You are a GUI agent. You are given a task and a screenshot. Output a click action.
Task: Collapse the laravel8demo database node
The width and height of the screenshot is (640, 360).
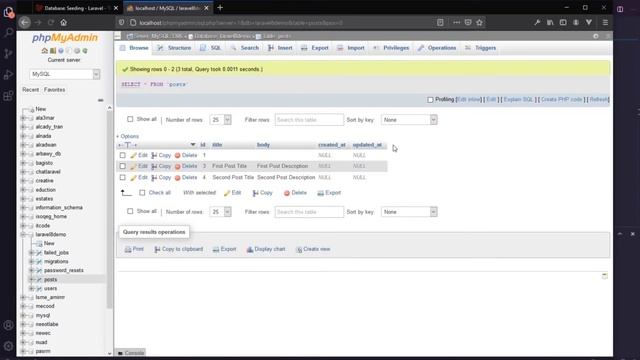(23, 235)
